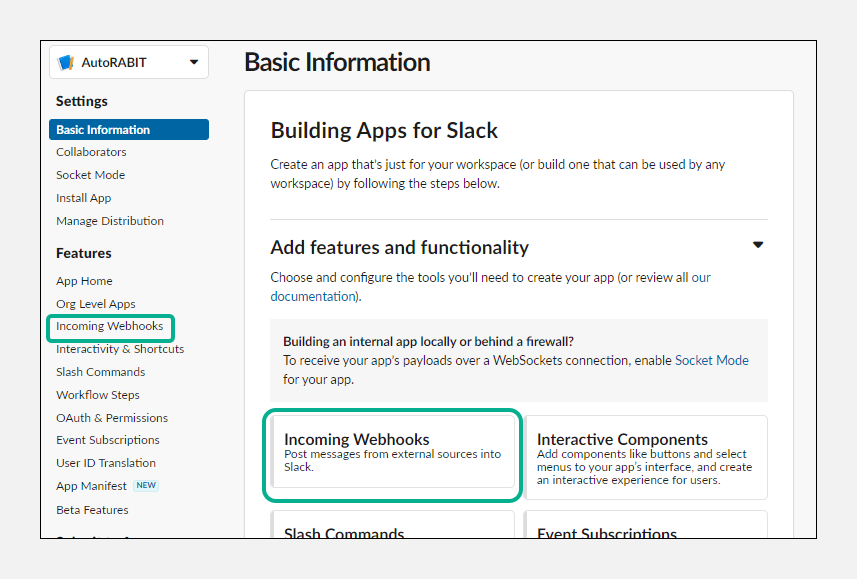Click the AutoRABIT app icon
Image resolution: width=857 pixels, height=579 pixels.
click(64, 62)
